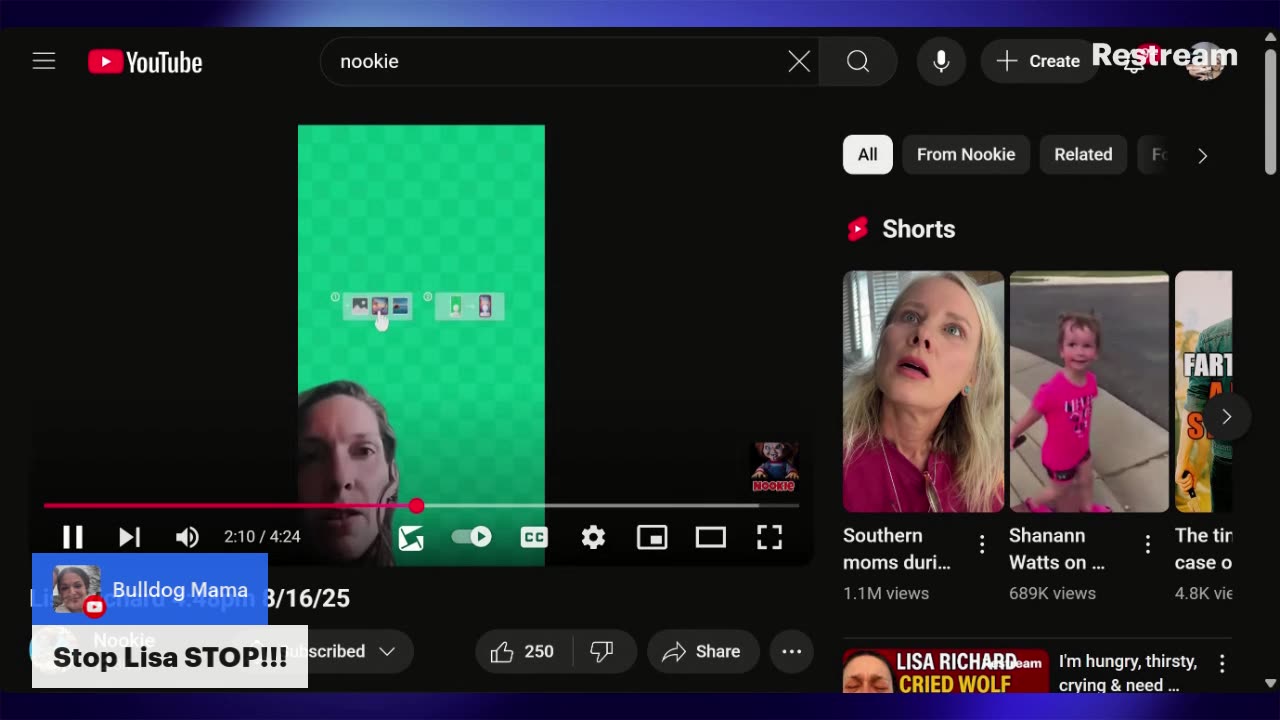This screenshot has height=720, width=1280.
Task: Click the 689K views text
Action: [1053, 594]
